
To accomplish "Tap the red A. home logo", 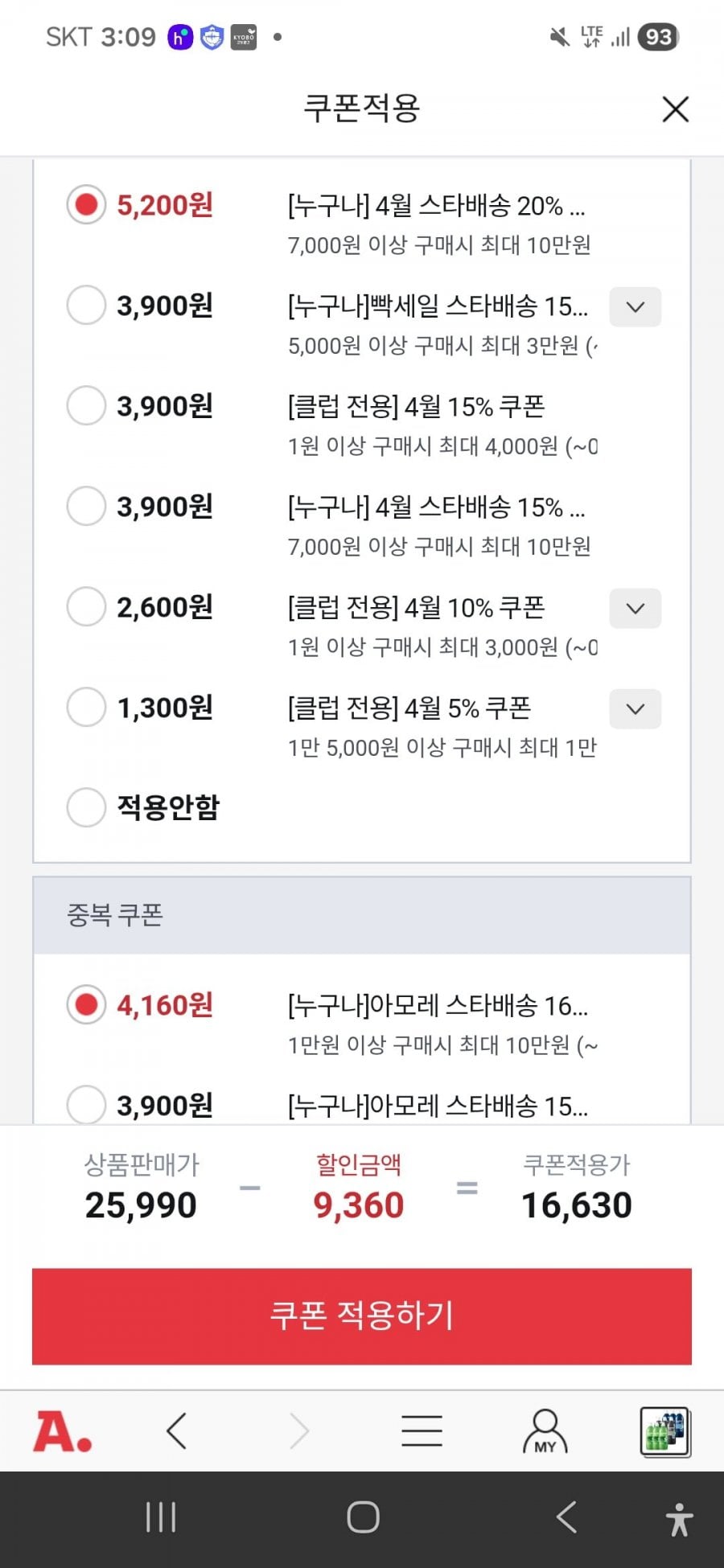I will tap(62, 1432).
